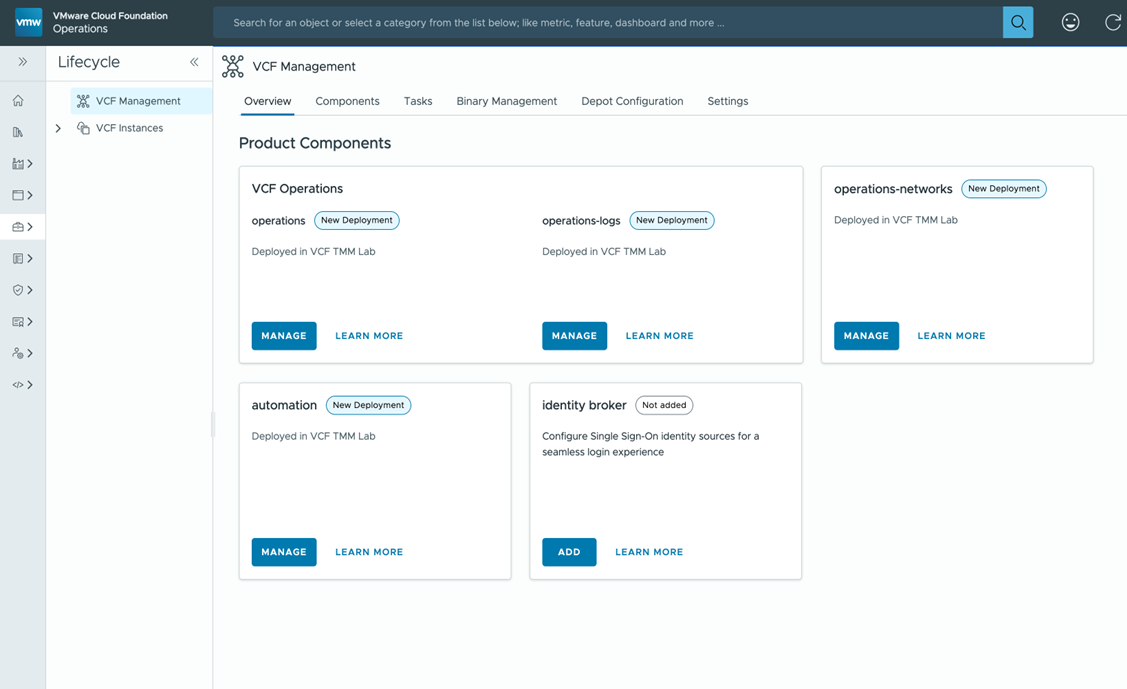Click LEARN MORE for operations component

(369, 336)
